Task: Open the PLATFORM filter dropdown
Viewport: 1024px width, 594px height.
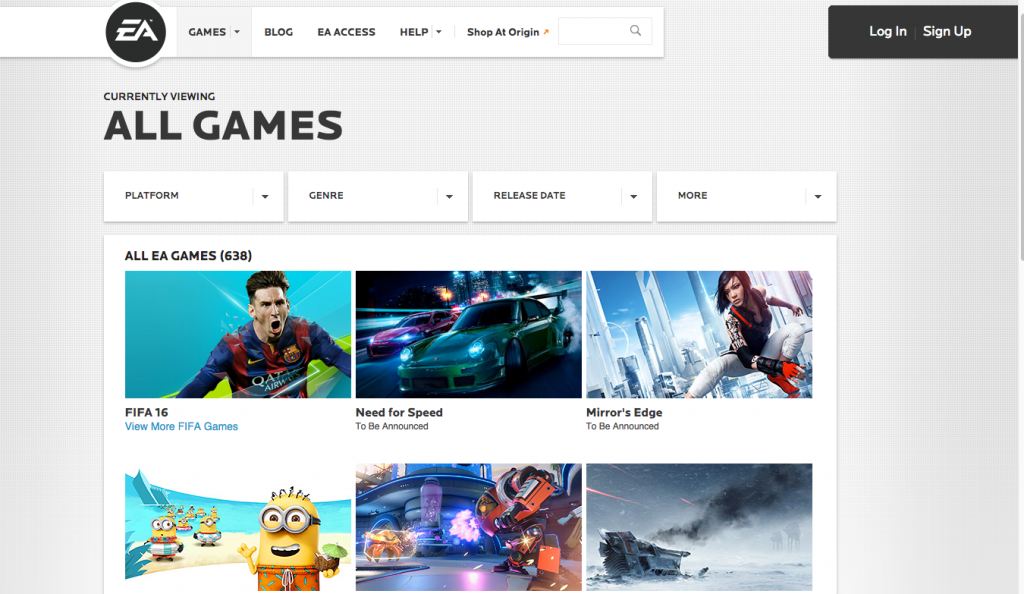Action: click(193, 196)
